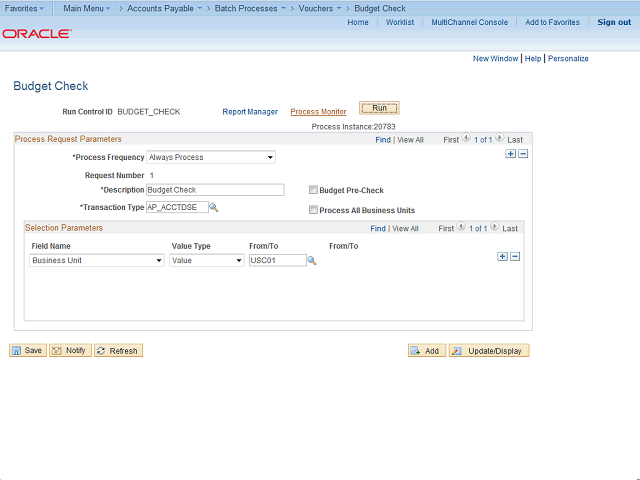Viewport: 640px width, 480px height.
Task: Click the Run button
Action: (x=379, y=108)
